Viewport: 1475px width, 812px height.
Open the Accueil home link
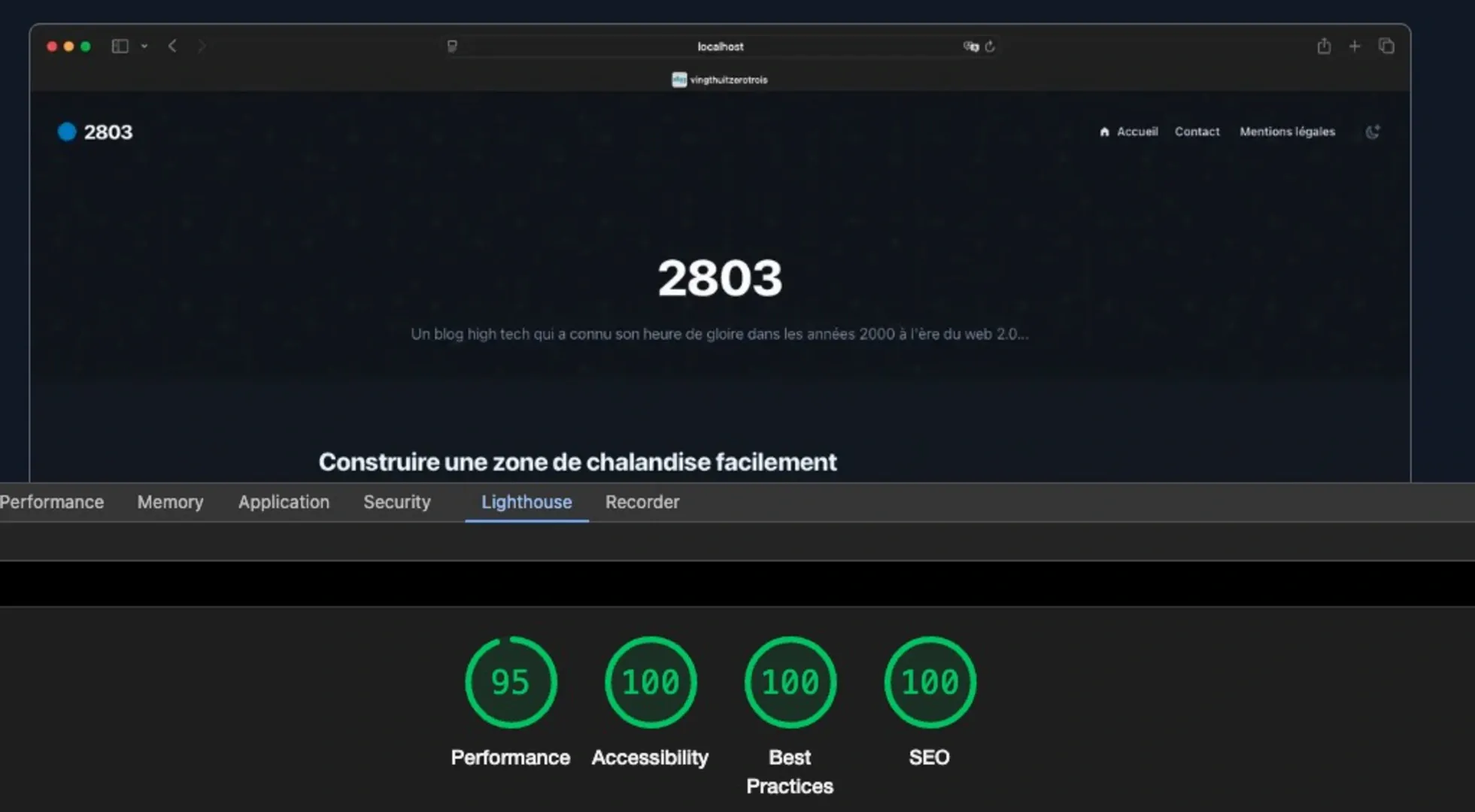1128,132
